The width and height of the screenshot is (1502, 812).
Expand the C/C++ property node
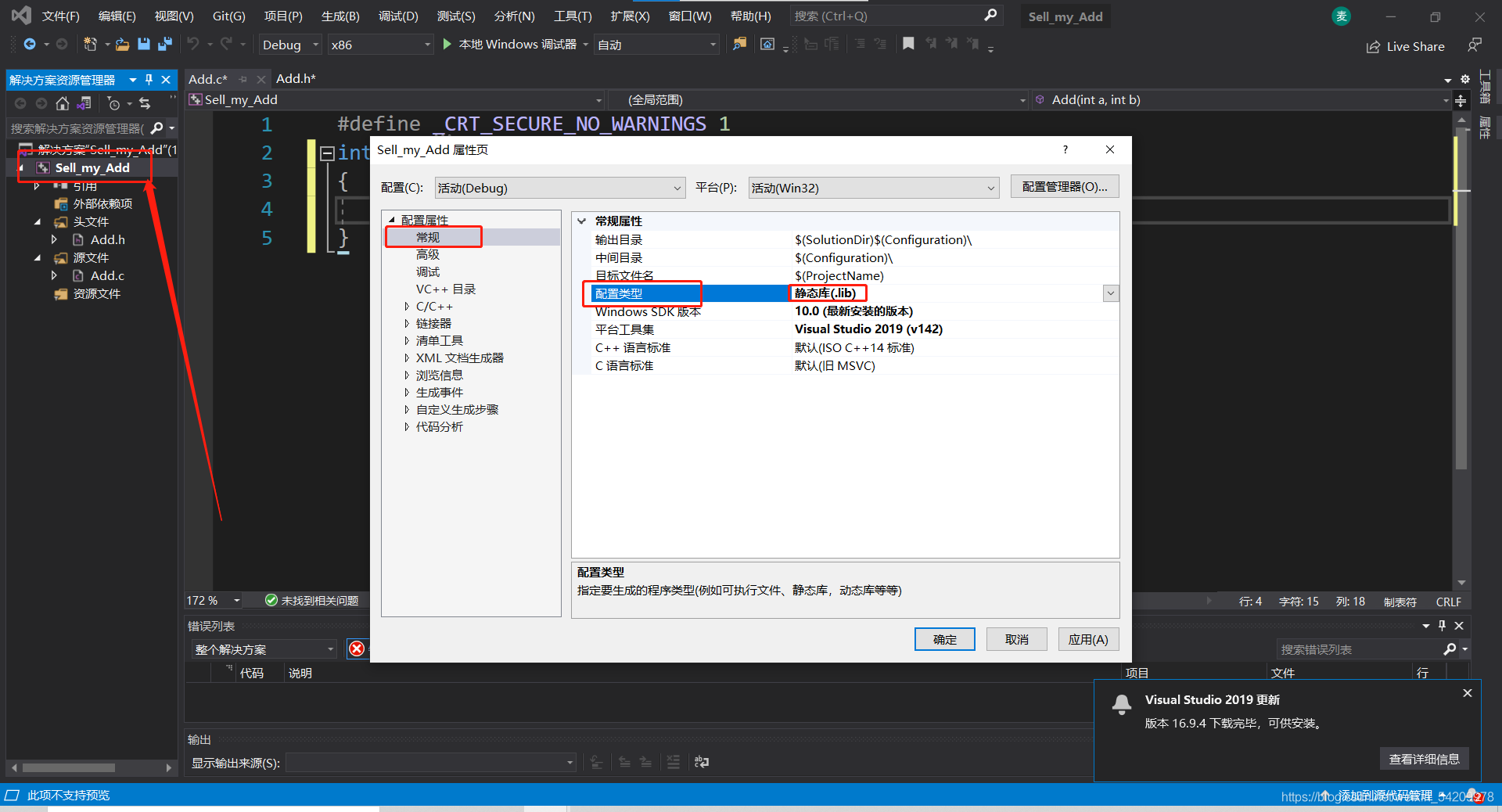click(407, 307)
